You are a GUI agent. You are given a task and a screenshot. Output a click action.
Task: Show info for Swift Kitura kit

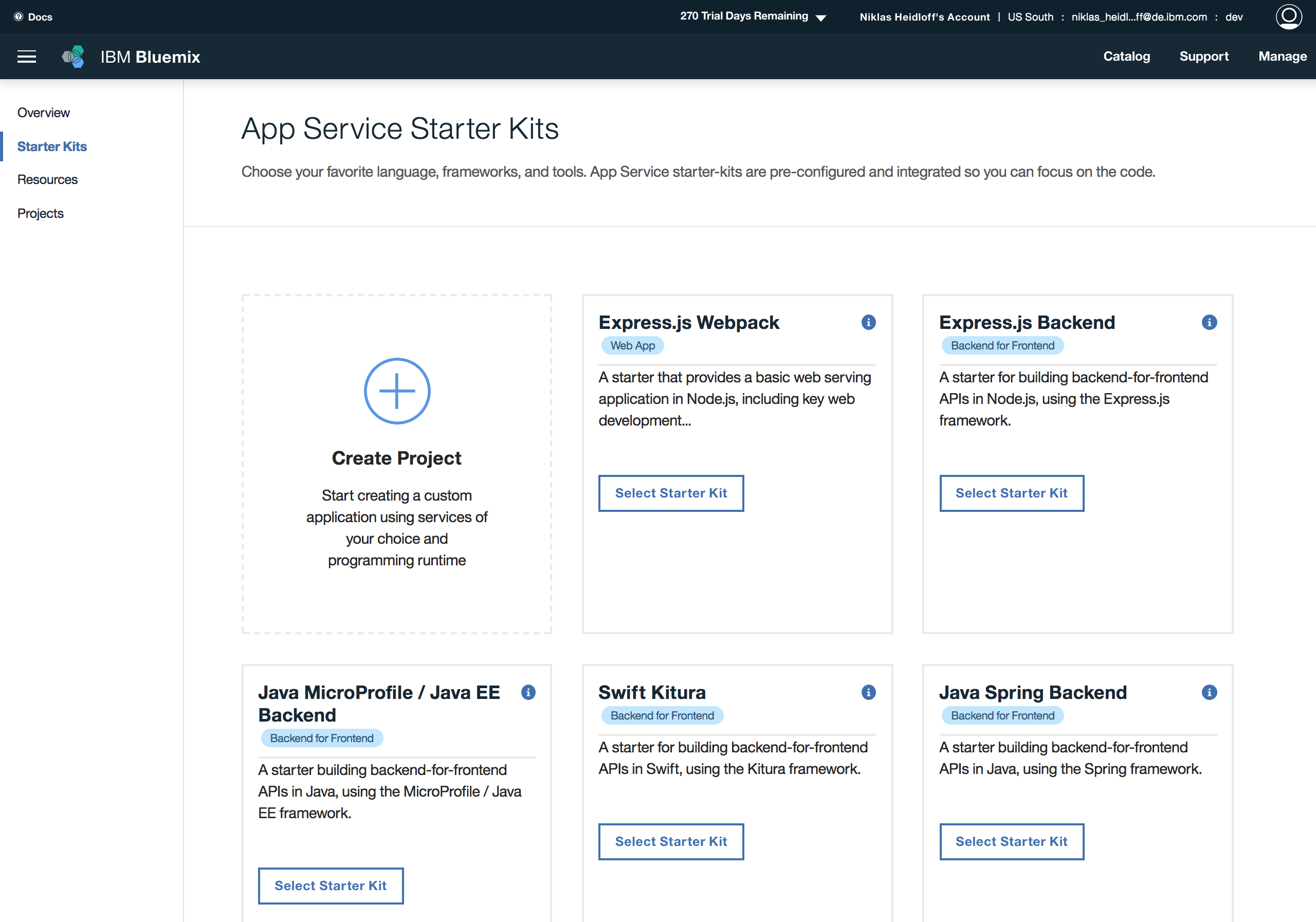pos(868,692)
